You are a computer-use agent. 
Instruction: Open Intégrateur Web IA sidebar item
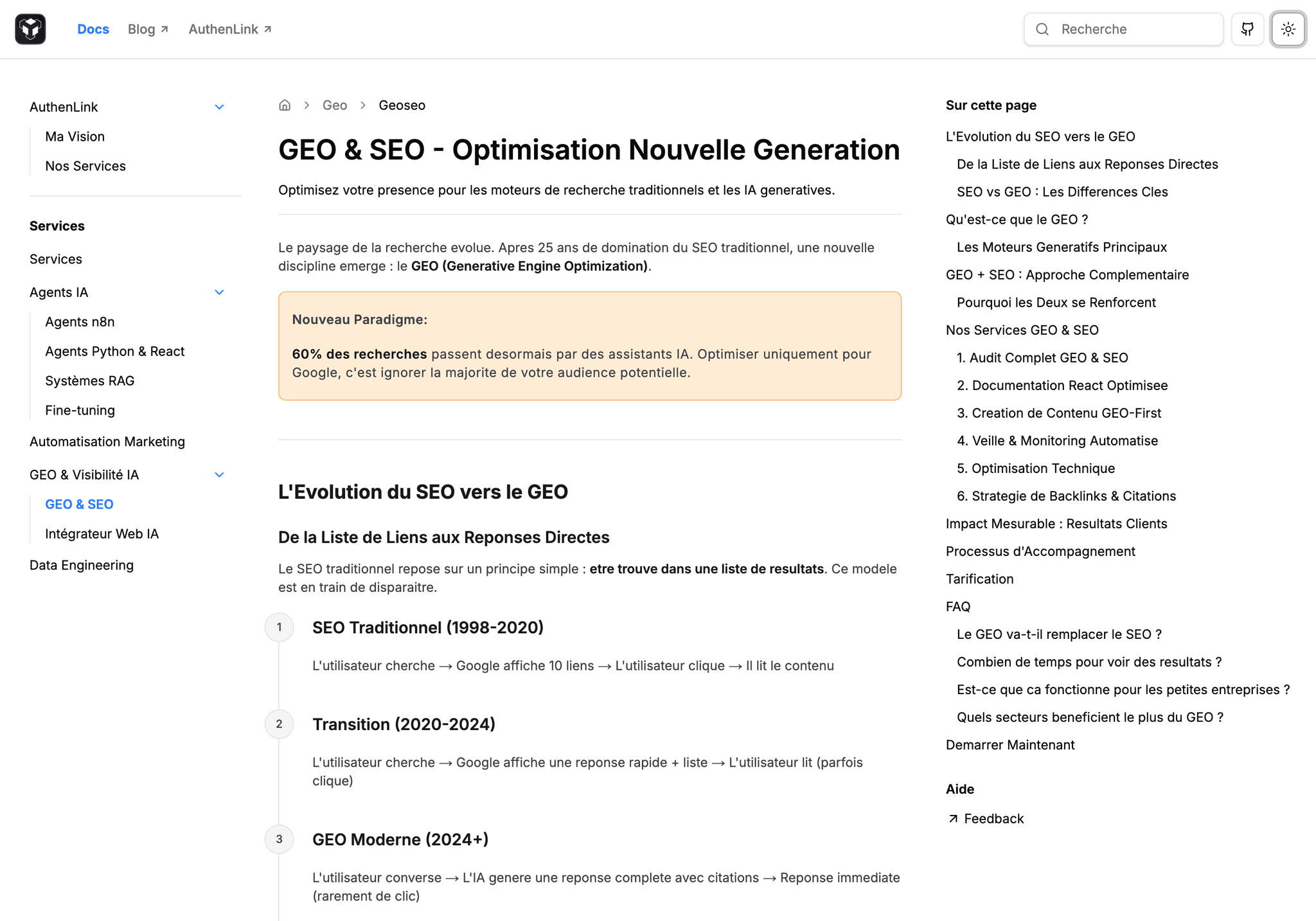click(102, 534)
